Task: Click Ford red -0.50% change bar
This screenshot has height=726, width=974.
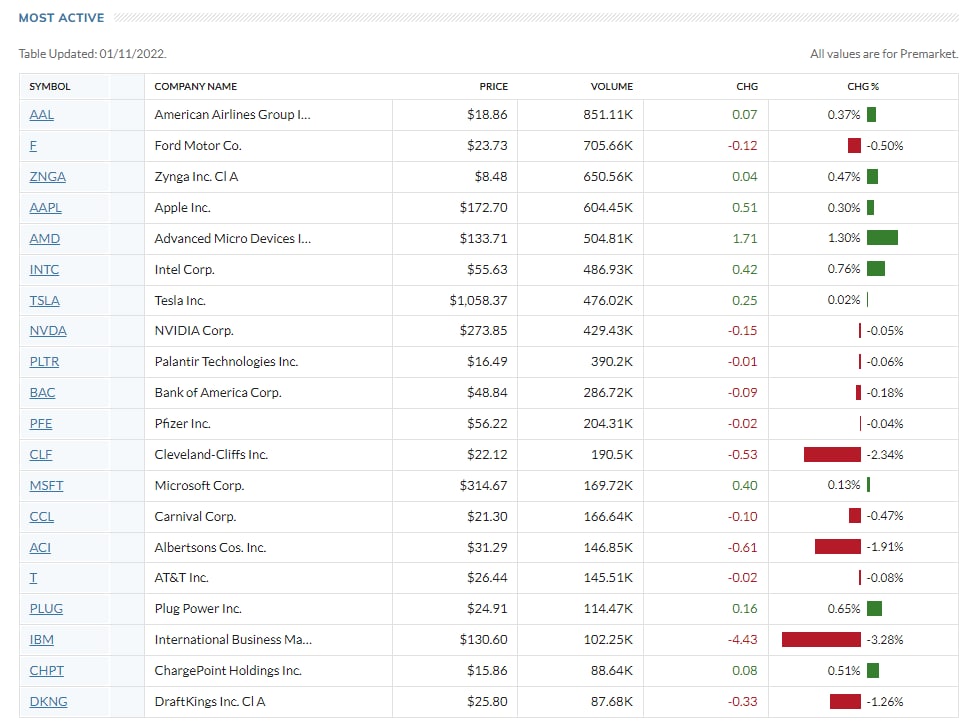Action: (854, 146)
